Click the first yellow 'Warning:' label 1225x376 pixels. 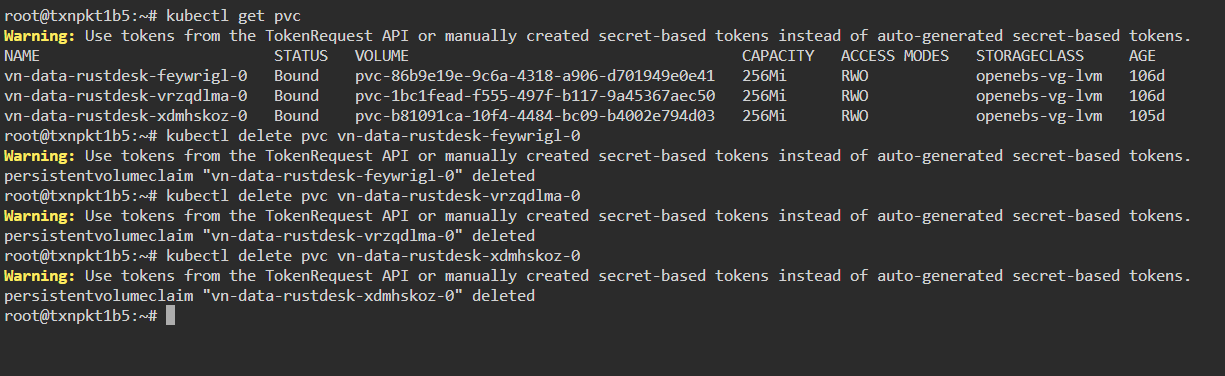coord(39,35)
